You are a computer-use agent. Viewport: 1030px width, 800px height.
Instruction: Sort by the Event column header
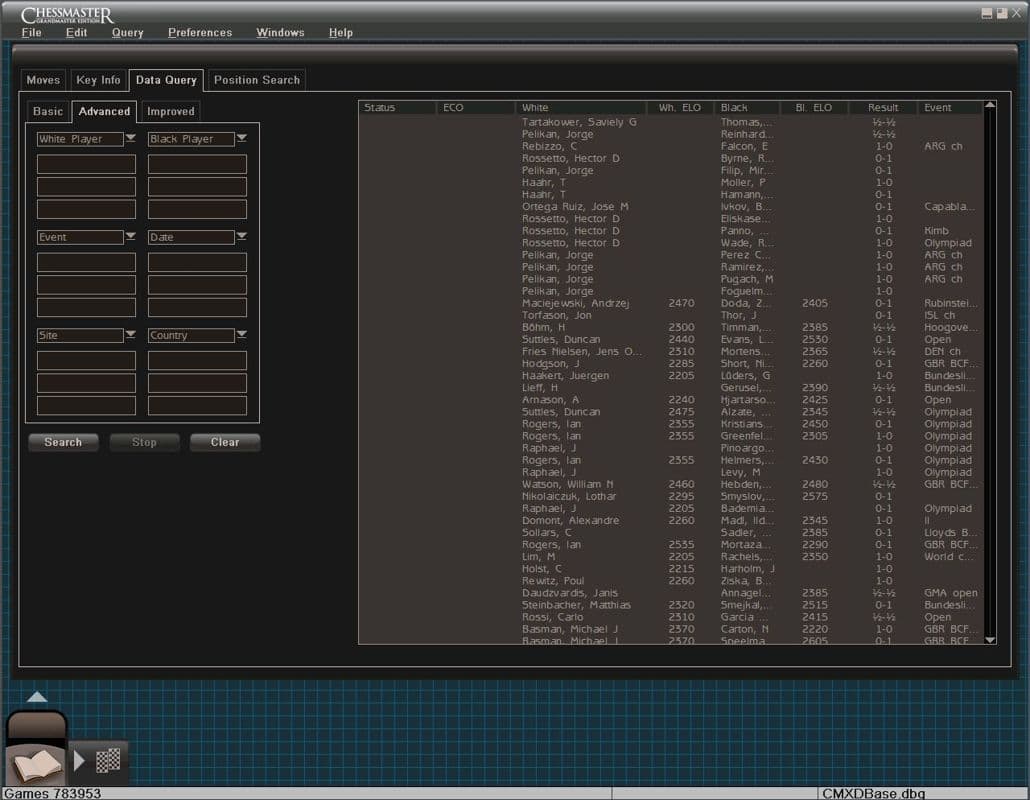pyautogui.click(x=950, y=107)
